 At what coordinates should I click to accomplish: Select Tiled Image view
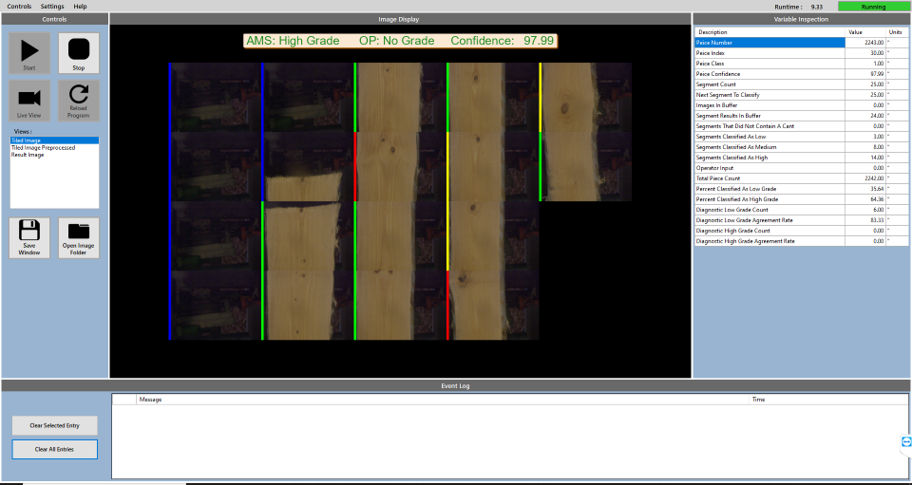tap(55, 140)
